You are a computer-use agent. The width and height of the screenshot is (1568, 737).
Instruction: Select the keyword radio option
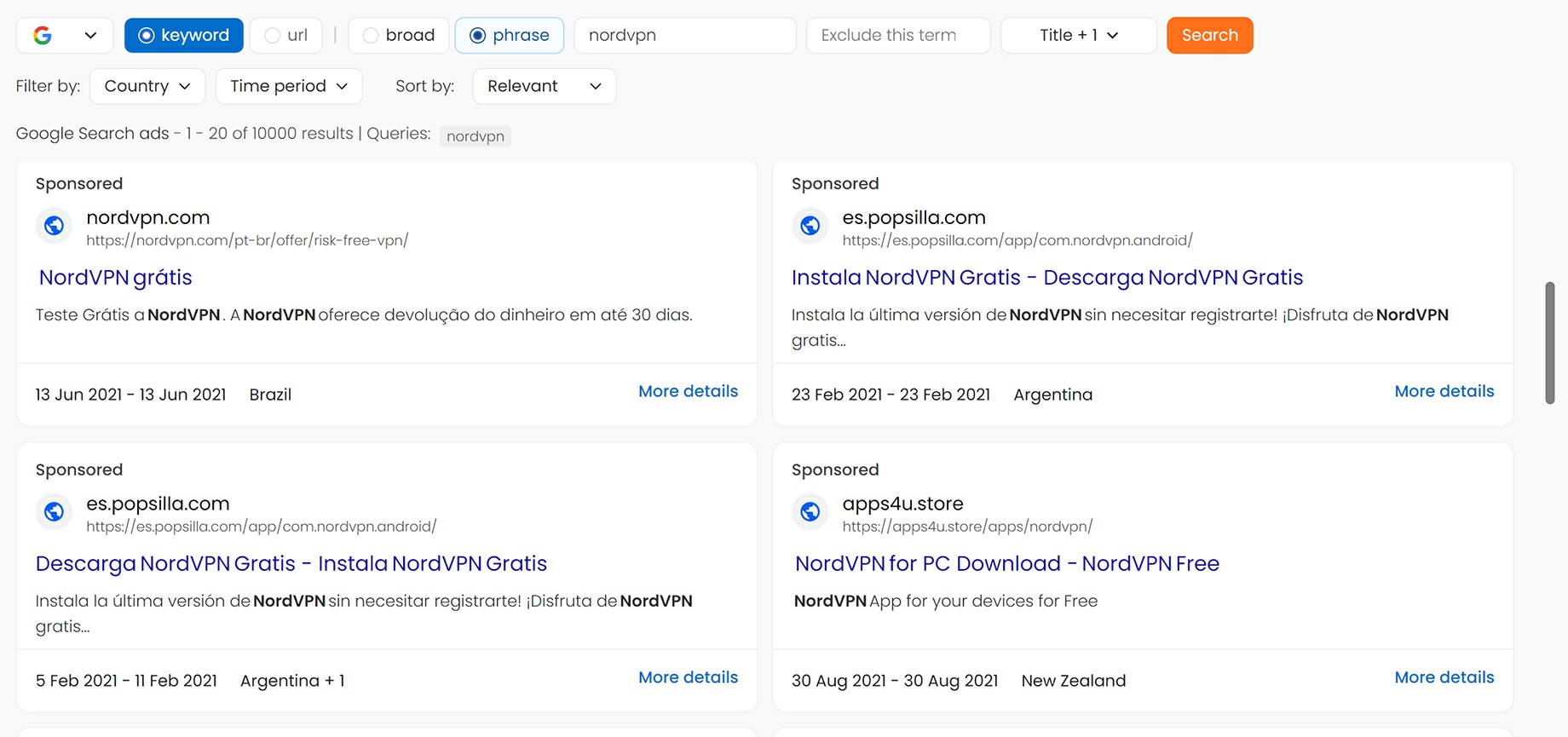(x=184, y=36)
